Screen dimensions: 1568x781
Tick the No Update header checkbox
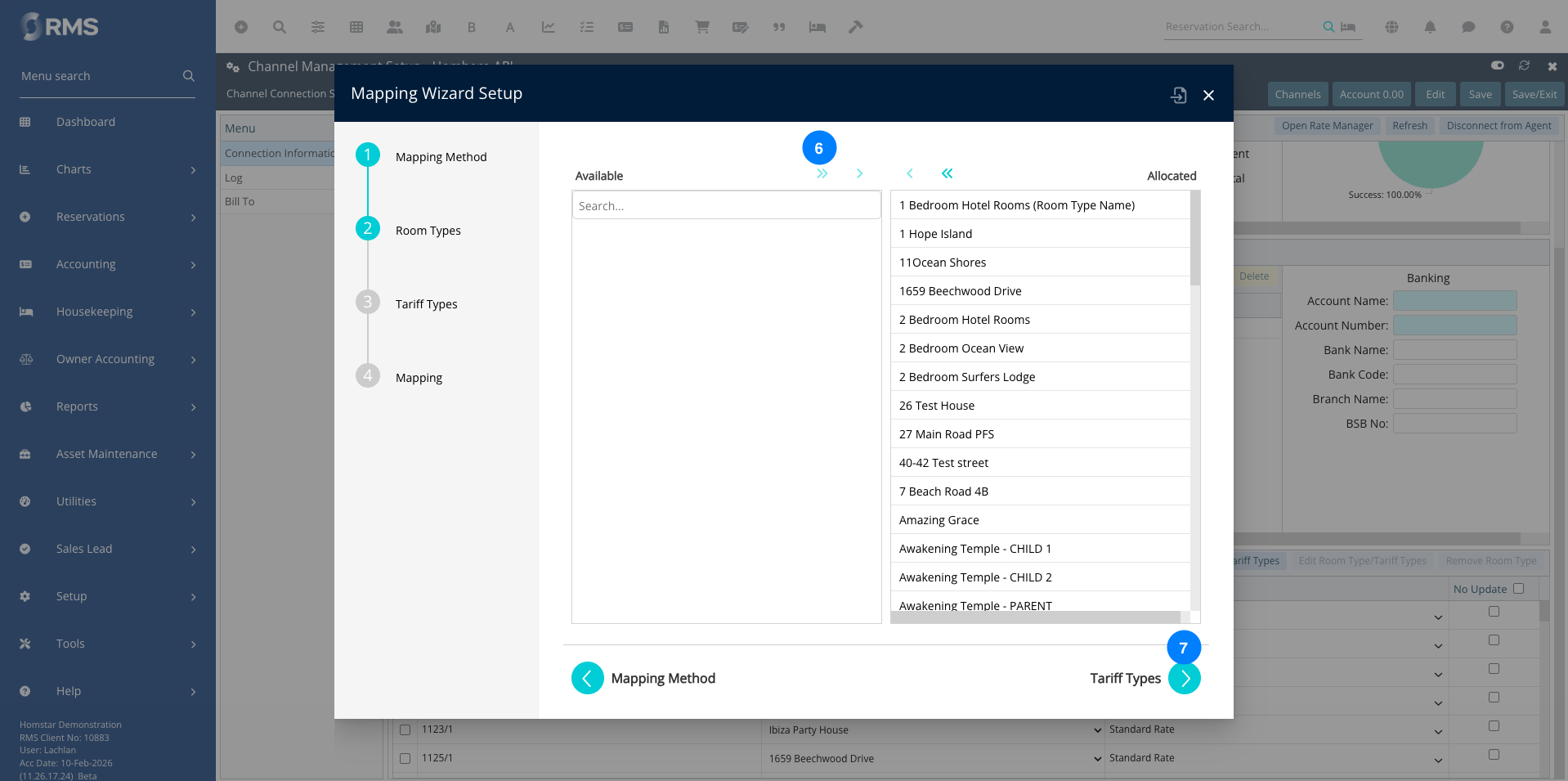point(1518,589)
